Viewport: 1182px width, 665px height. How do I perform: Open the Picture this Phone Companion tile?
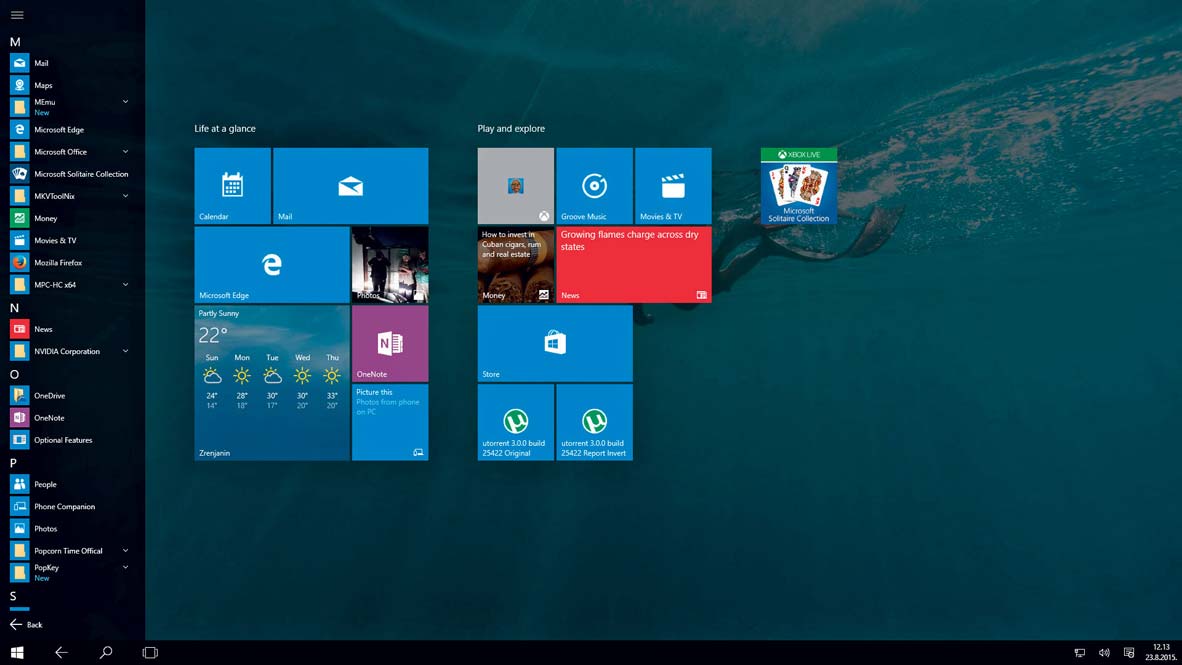point(390,422)
